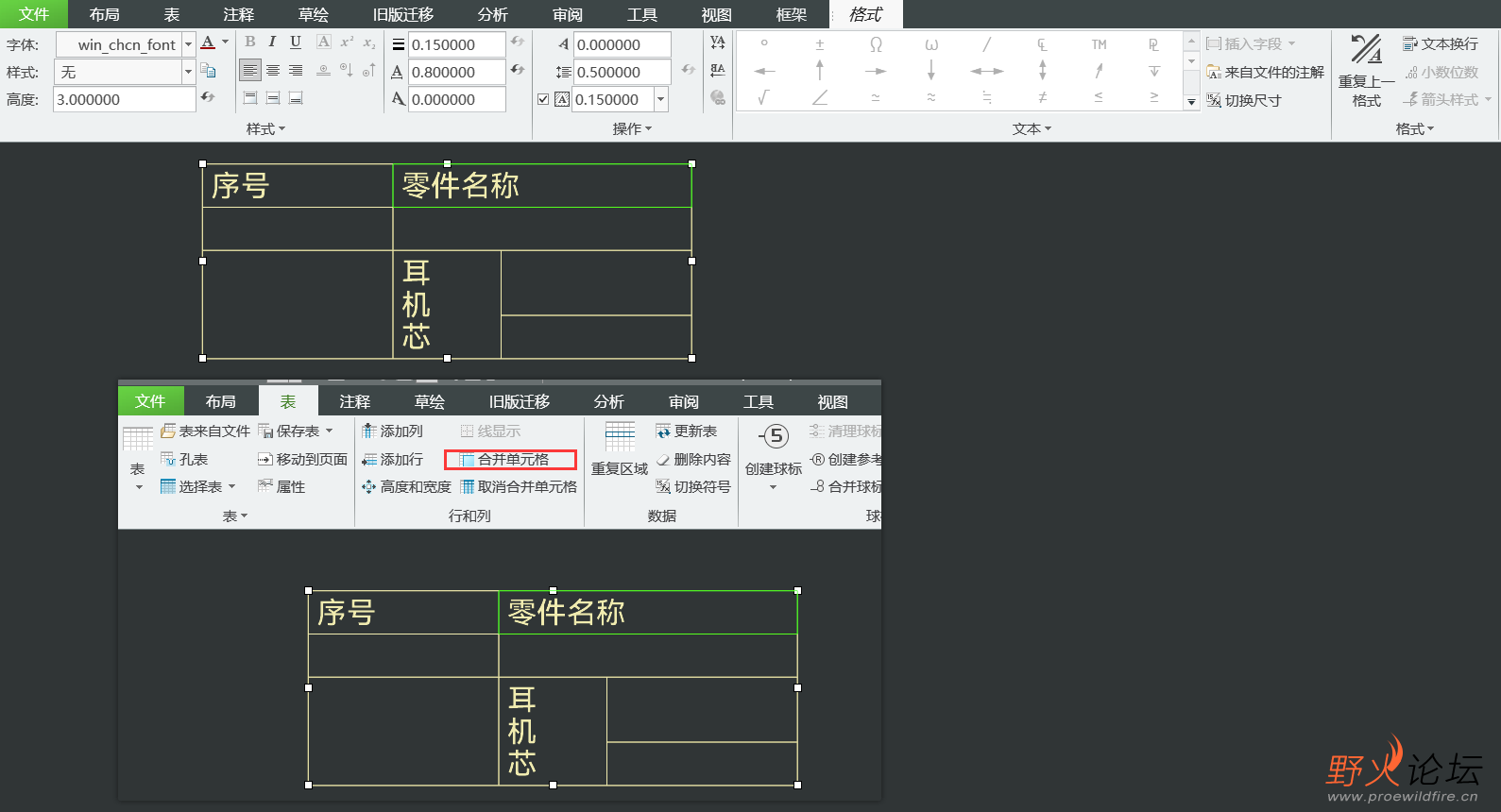This screenshot has height=812, width=1501.
Task: Open the margin 0.150000 dropdown arrow
Action: click(661, 99)
